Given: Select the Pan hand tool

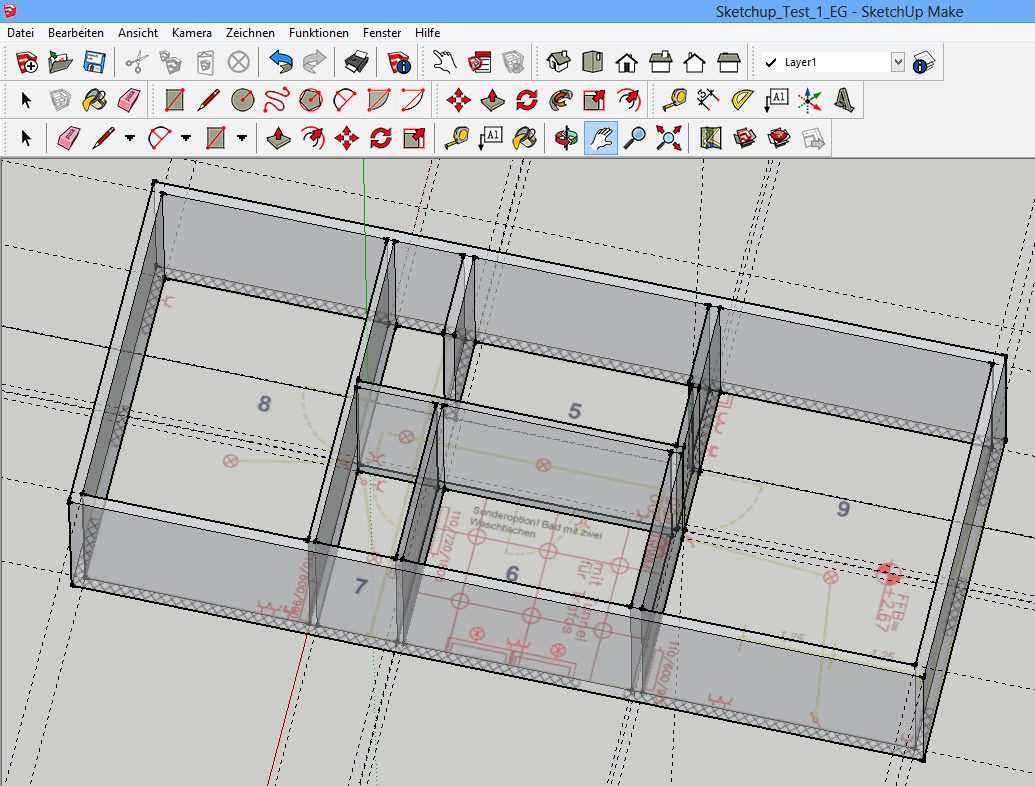Looking at the screenshot, I should [x=601, y=139].
